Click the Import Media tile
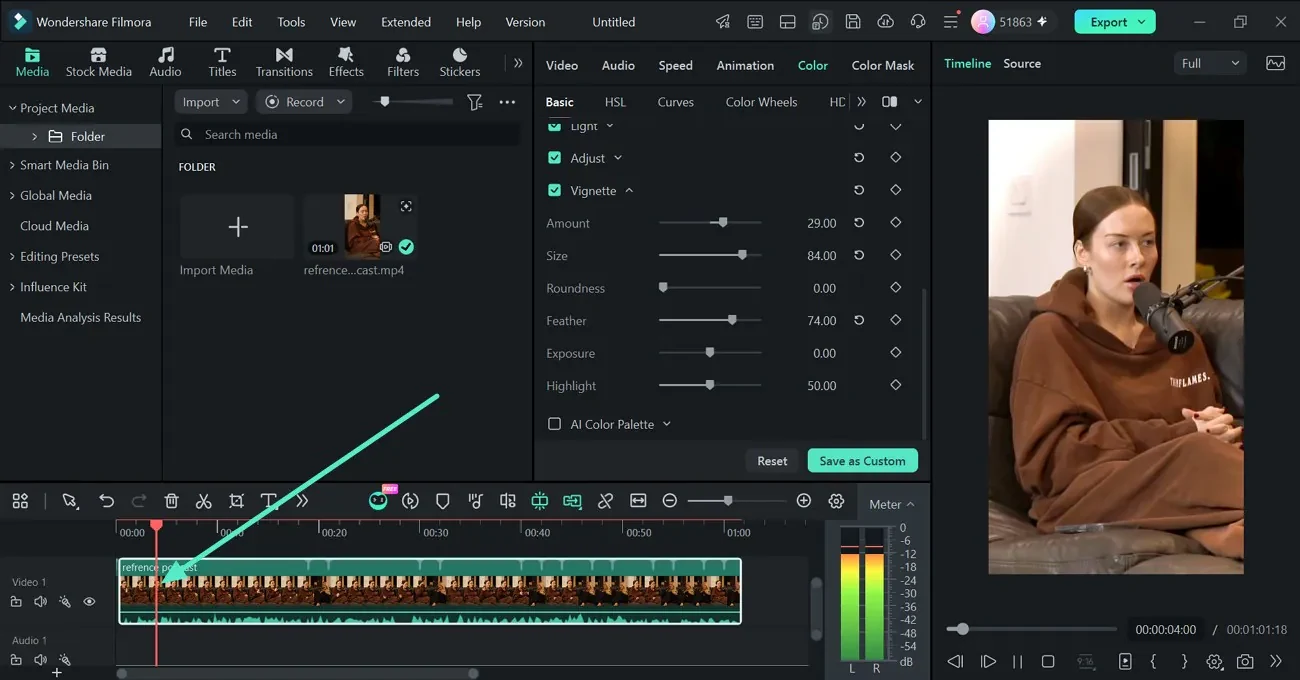Viewport: 1300px width, 680px height. click(237, 227)
